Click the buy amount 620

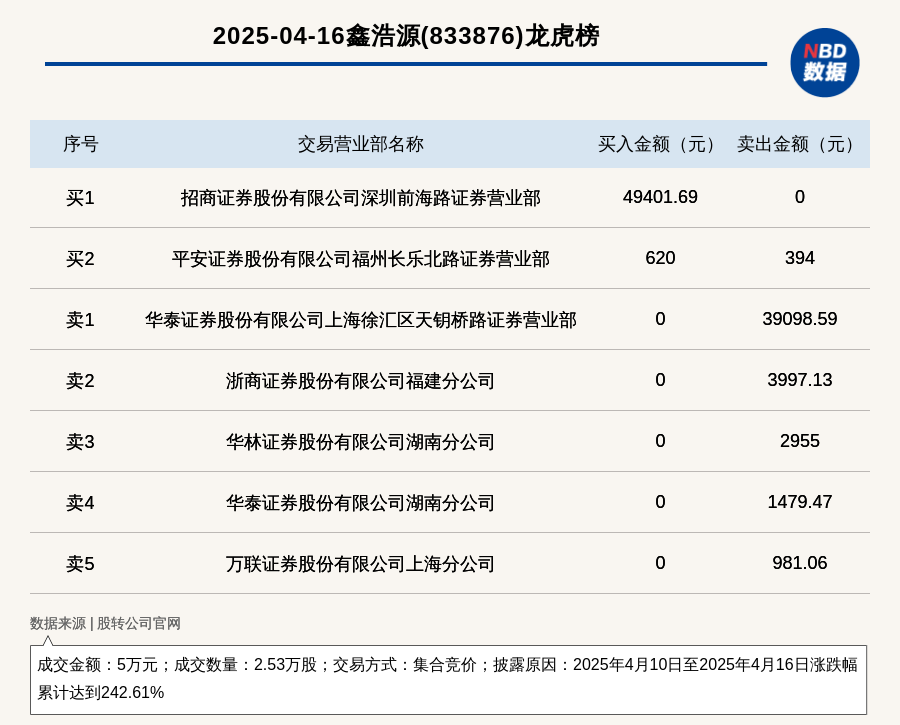660,258
